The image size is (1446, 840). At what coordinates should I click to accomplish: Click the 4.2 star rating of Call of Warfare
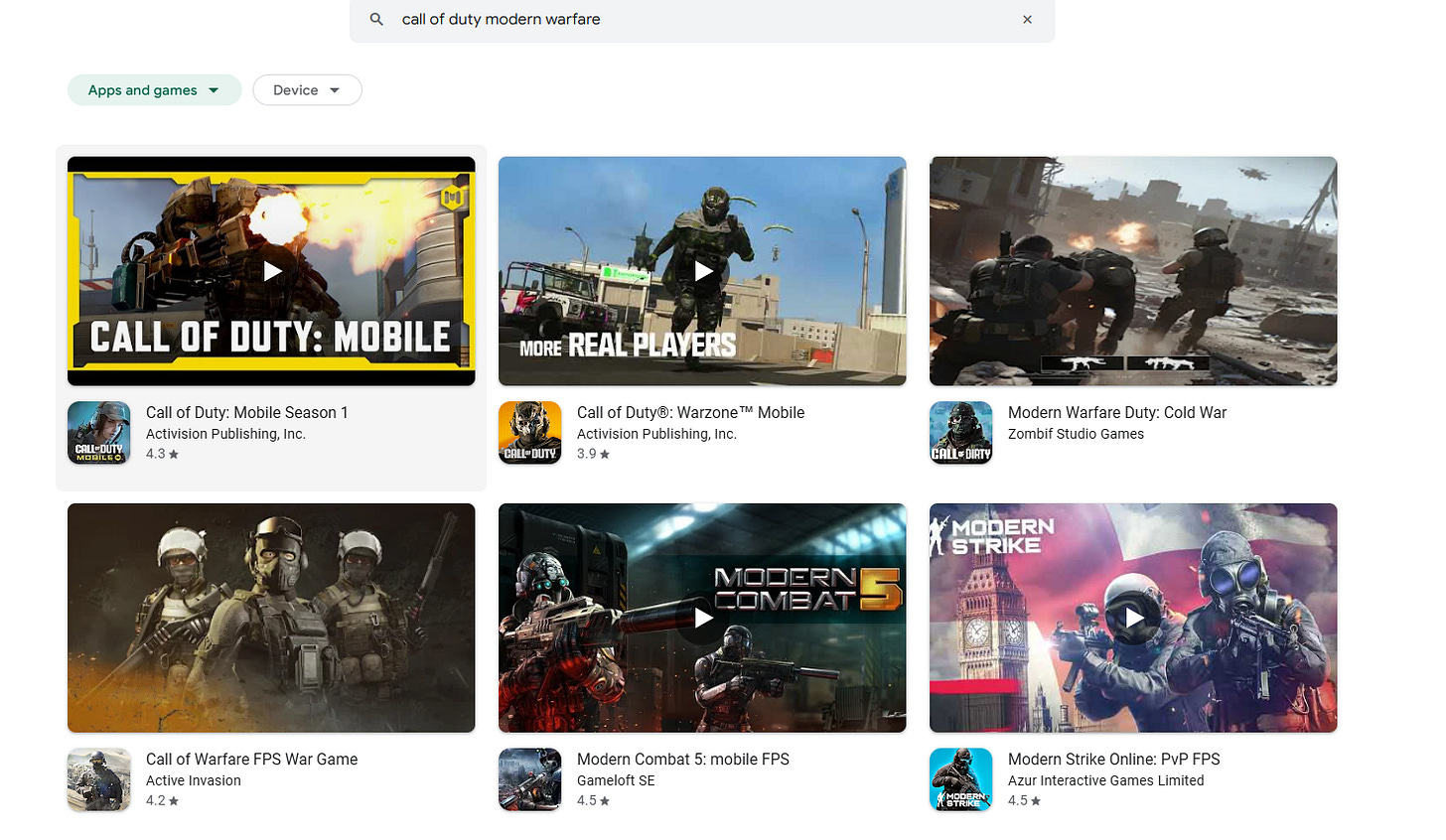pos(162,800)
